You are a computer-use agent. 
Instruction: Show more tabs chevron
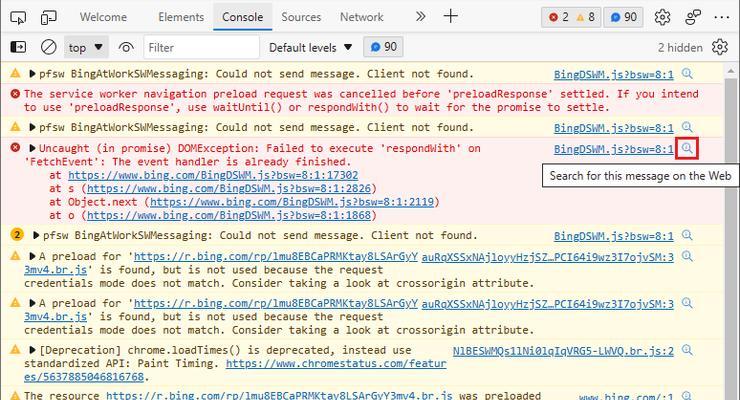click(420, 17)
